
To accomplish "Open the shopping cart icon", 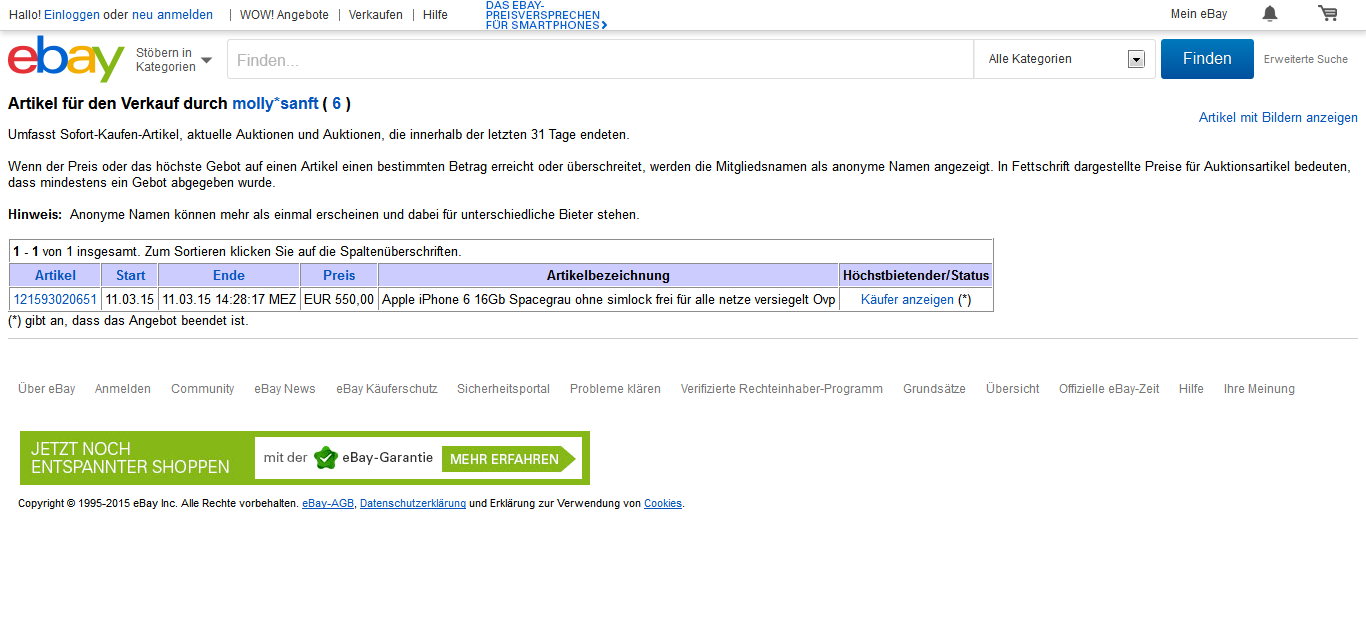I will (x=1327, y=14).
